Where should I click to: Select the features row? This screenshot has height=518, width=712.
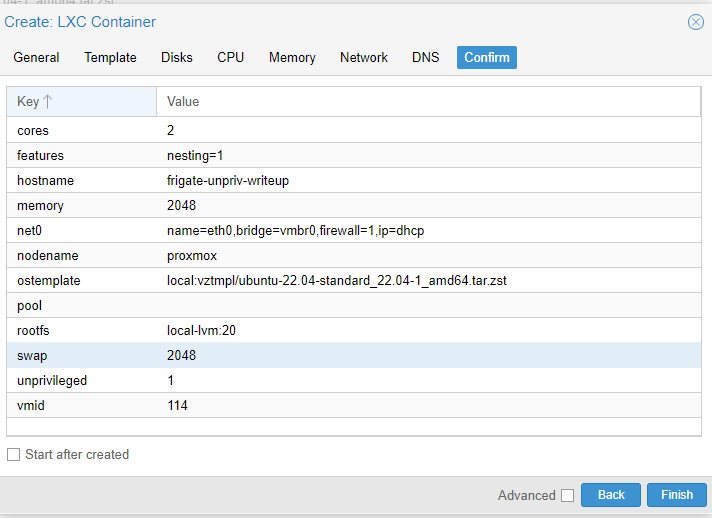pyautogui.click(x=354, y=156)
